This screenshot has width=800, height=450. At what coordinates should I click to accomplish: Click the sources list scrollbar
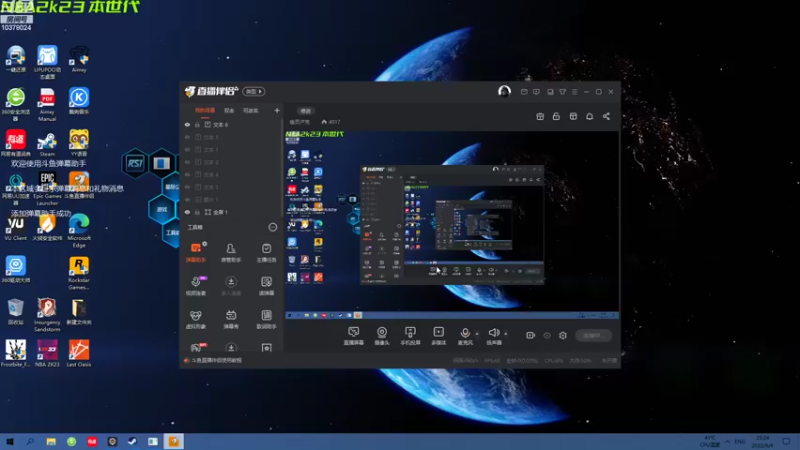(x=282, y=168)
